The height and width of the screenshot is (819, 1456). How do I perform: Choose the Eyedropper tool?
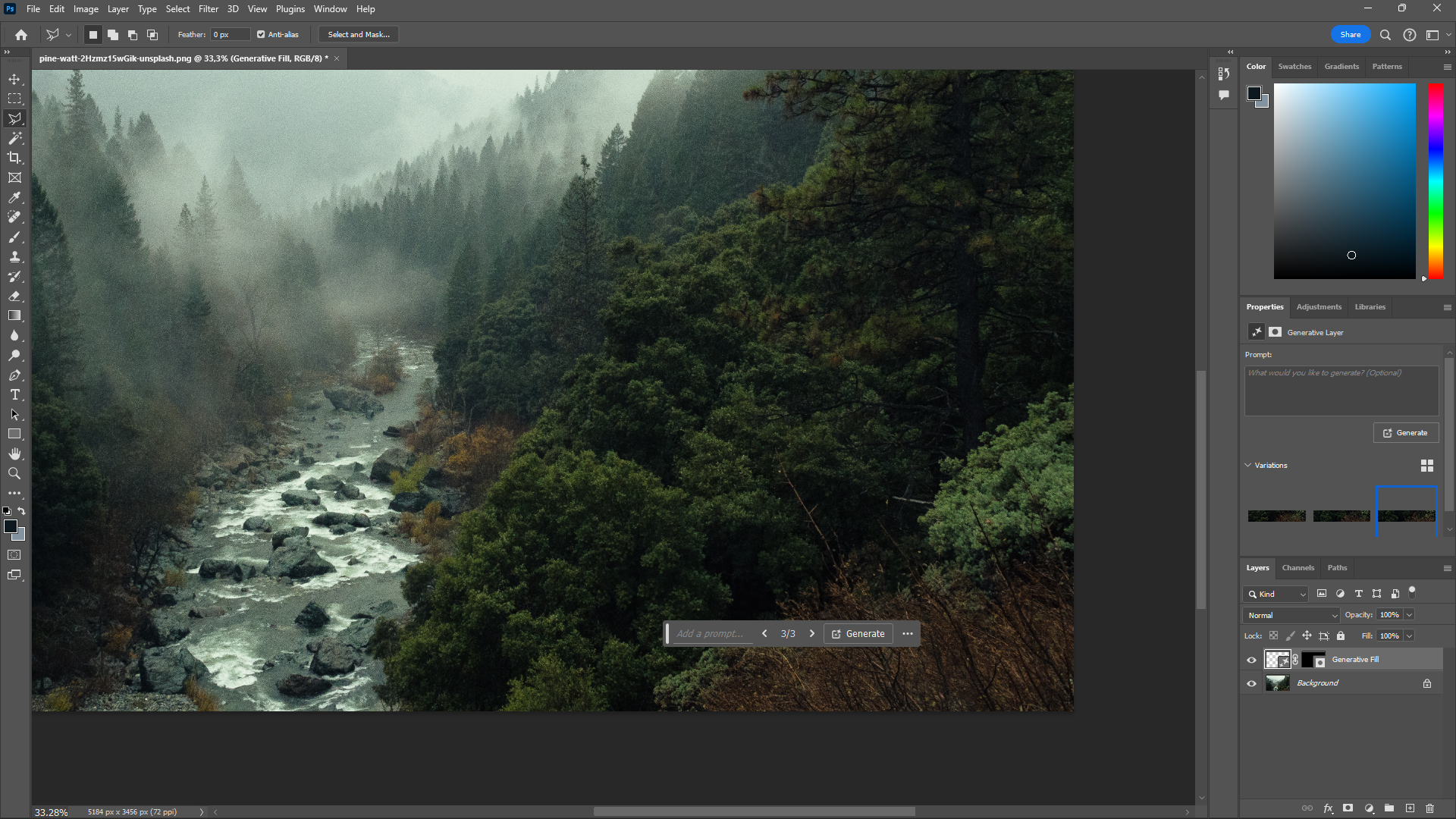15,197
